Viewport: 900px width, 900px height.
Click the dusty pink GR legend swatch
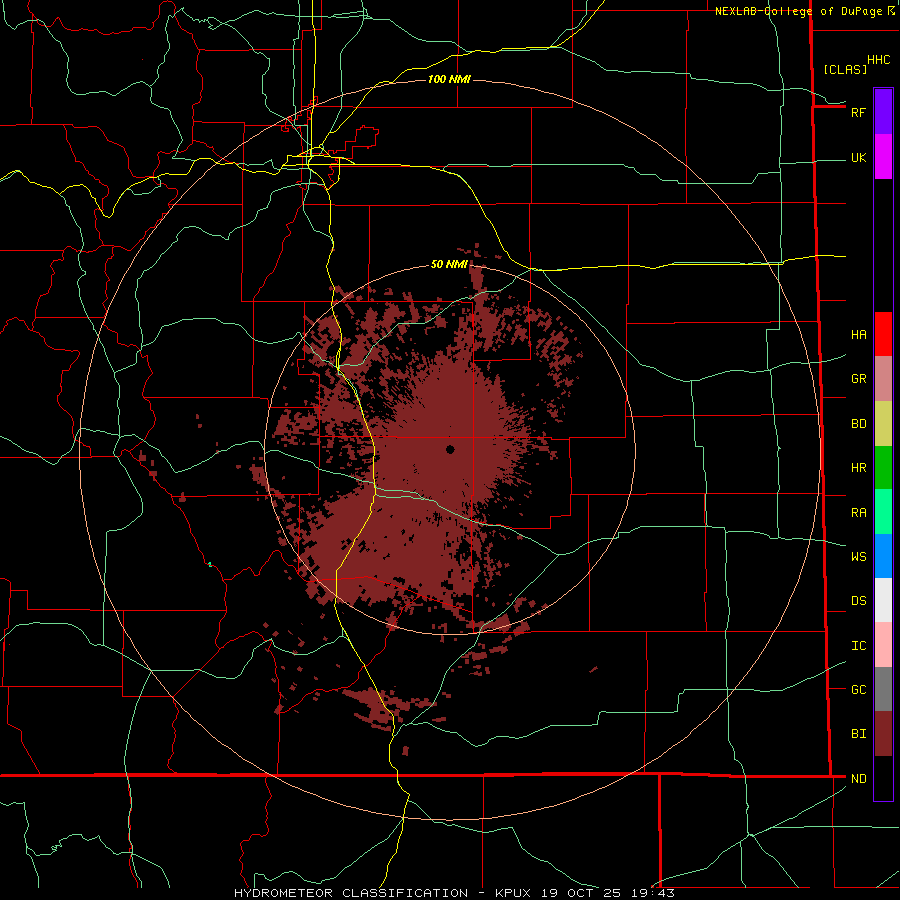(x=883, y=379)
